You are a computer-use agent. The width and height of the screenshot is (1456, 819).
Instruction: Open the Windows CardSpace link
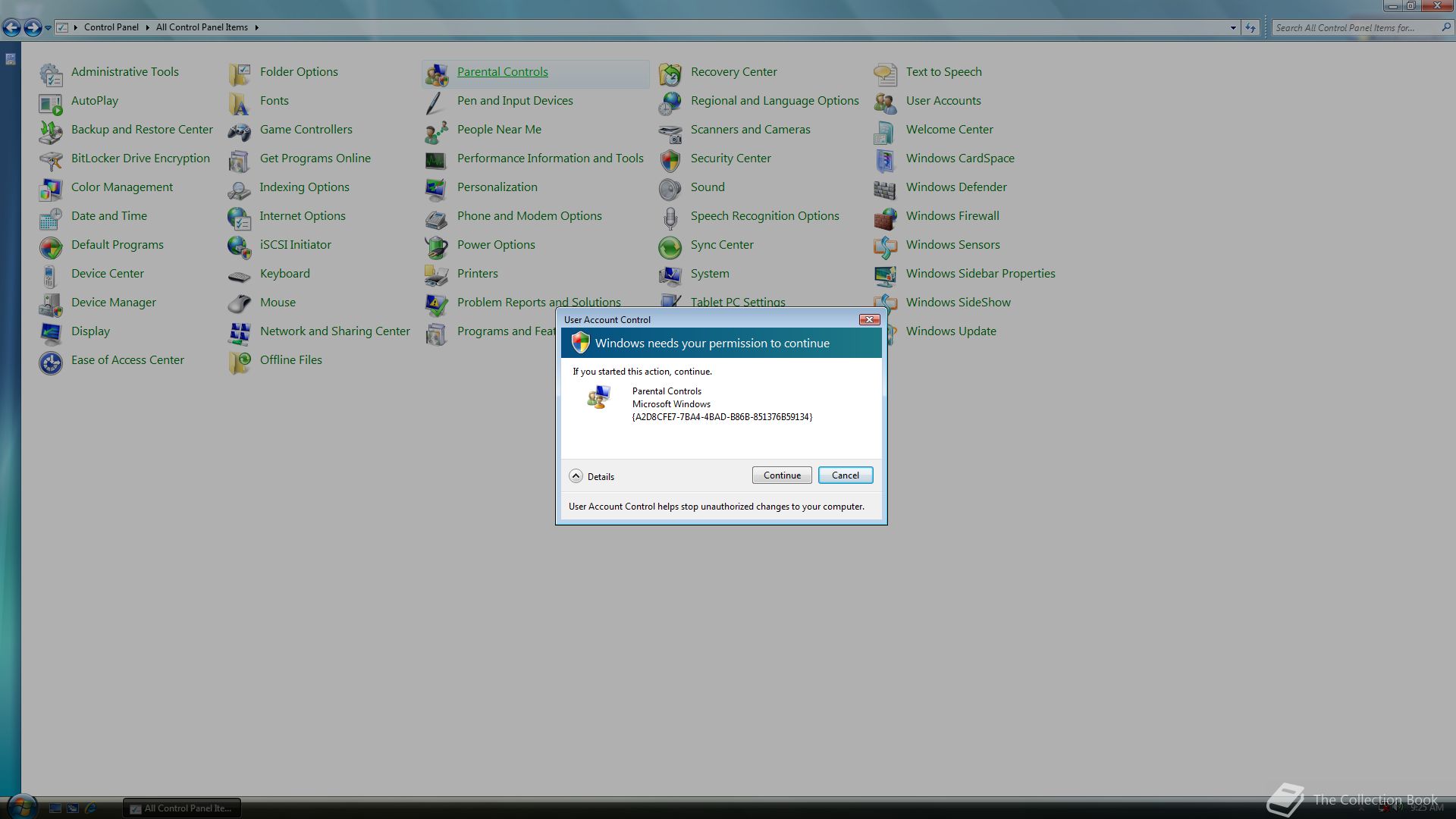960,158
